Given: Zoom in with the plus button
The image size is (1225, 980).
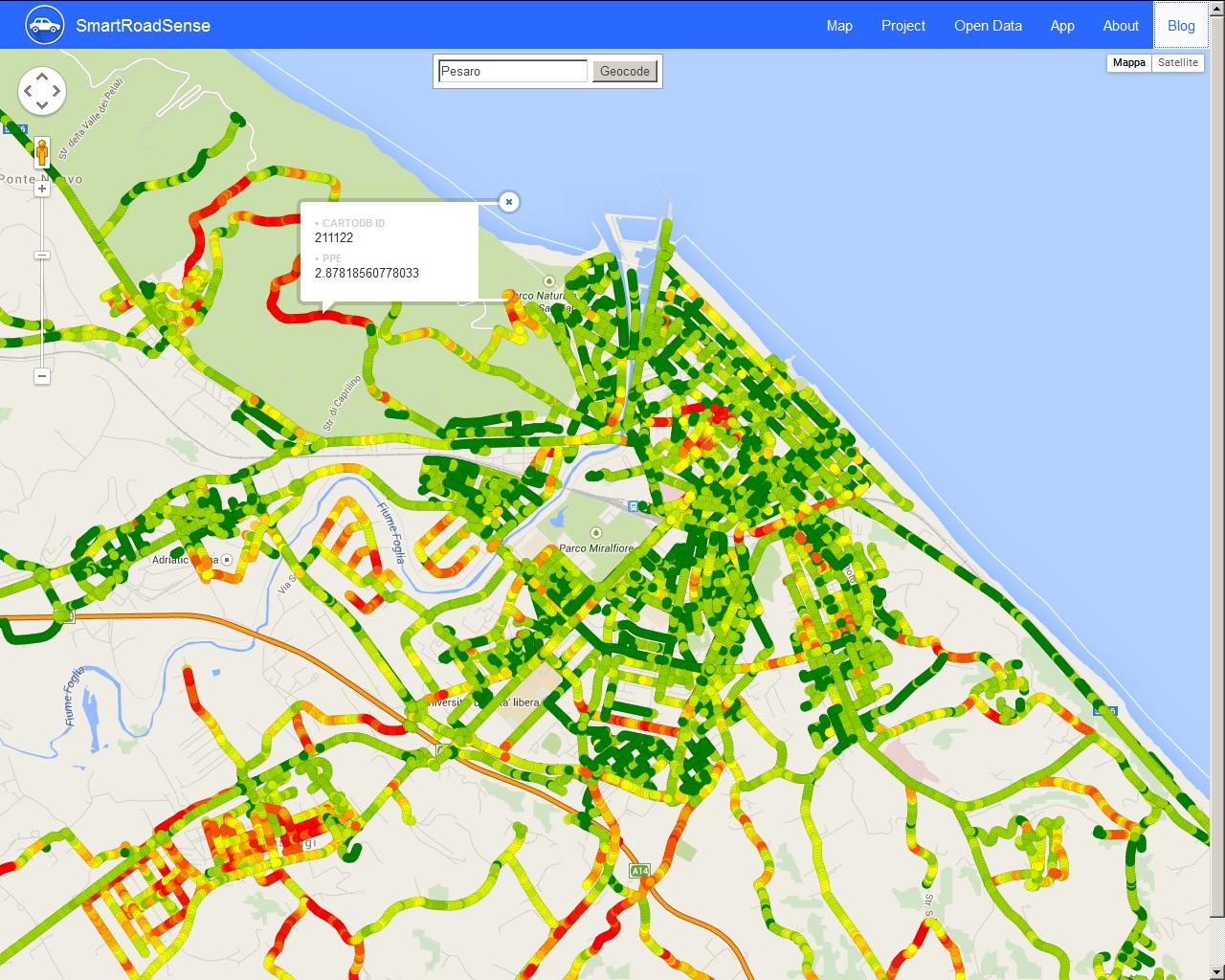Looking at the screenshot, I should 42,189.
